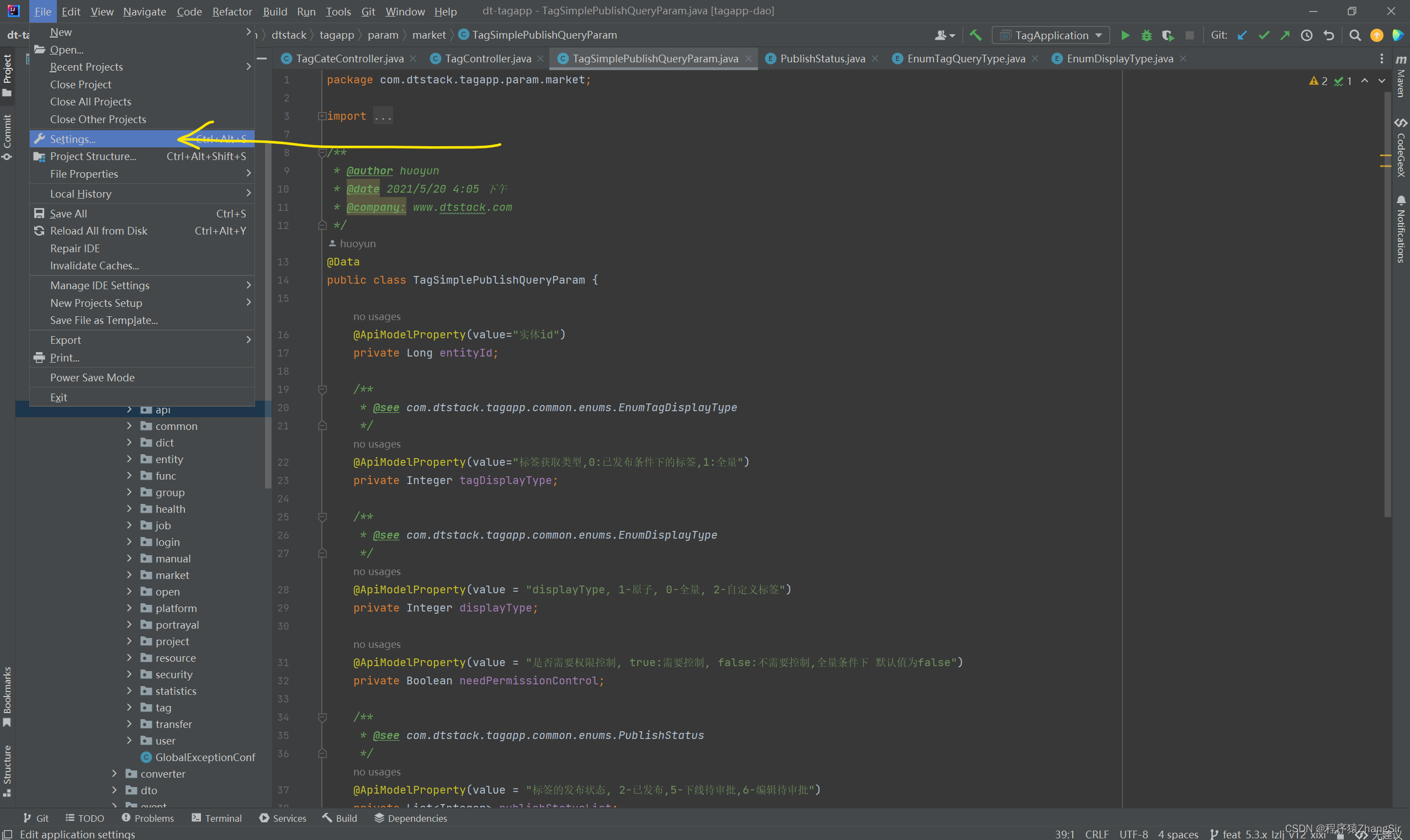Click CRLF line separator widget

(1096, 834)
